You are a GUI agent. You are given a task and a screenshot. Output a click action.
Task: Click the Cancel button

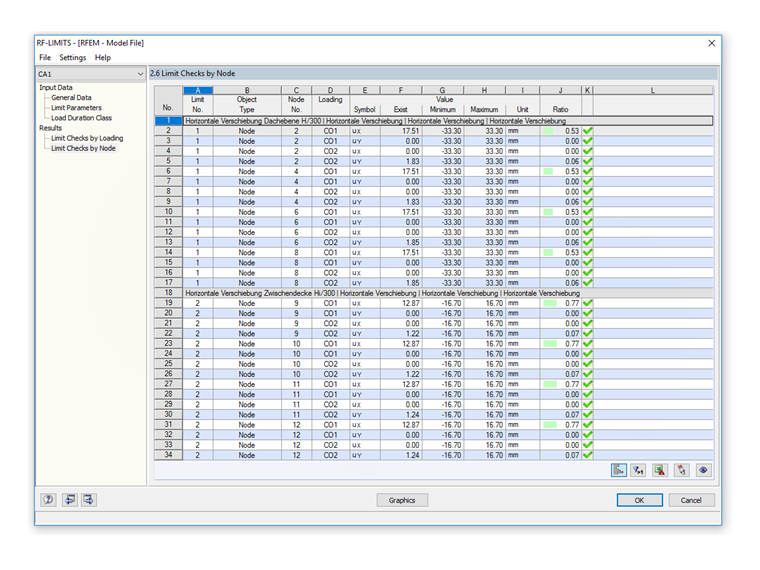(x=691, y=500)
